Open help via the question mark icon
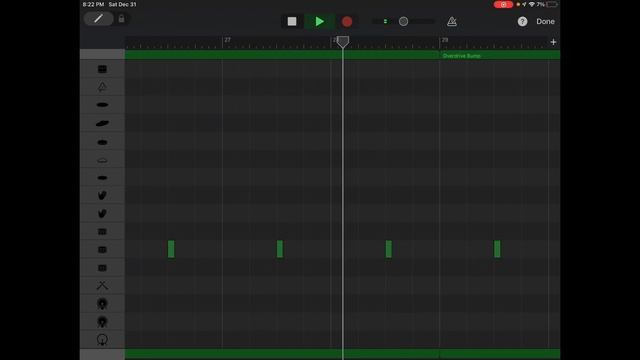Viewport: 640px width, 360px height. 522,21
